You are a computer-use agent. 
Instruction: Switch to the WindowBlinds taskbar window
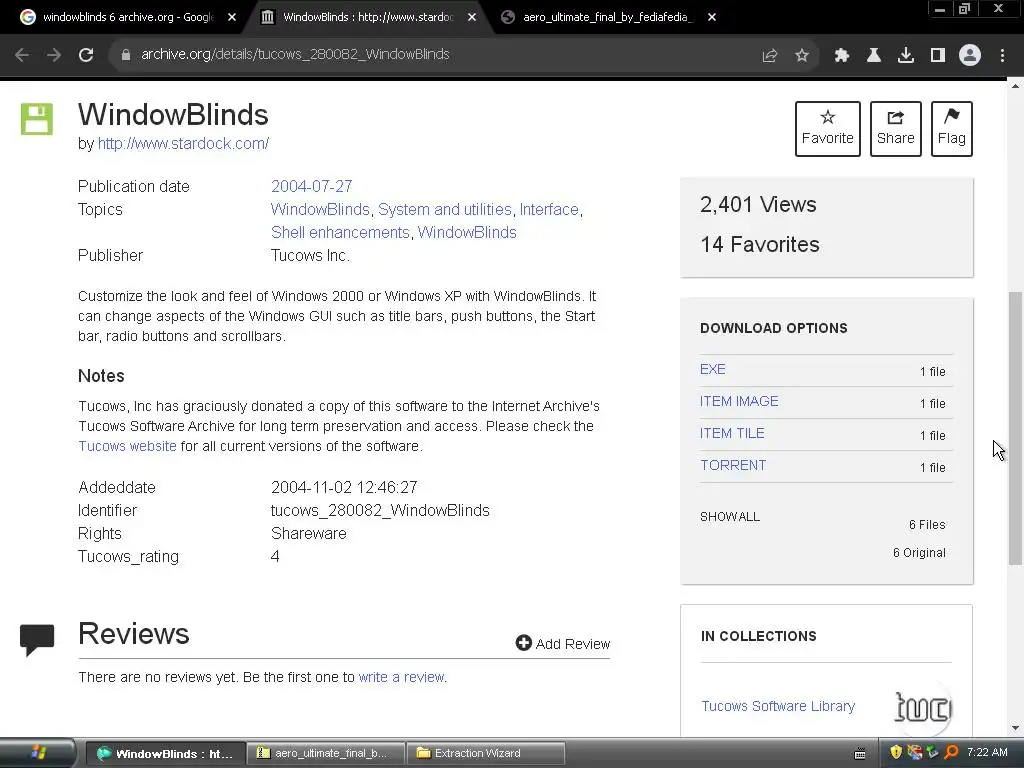pos(166,754)
